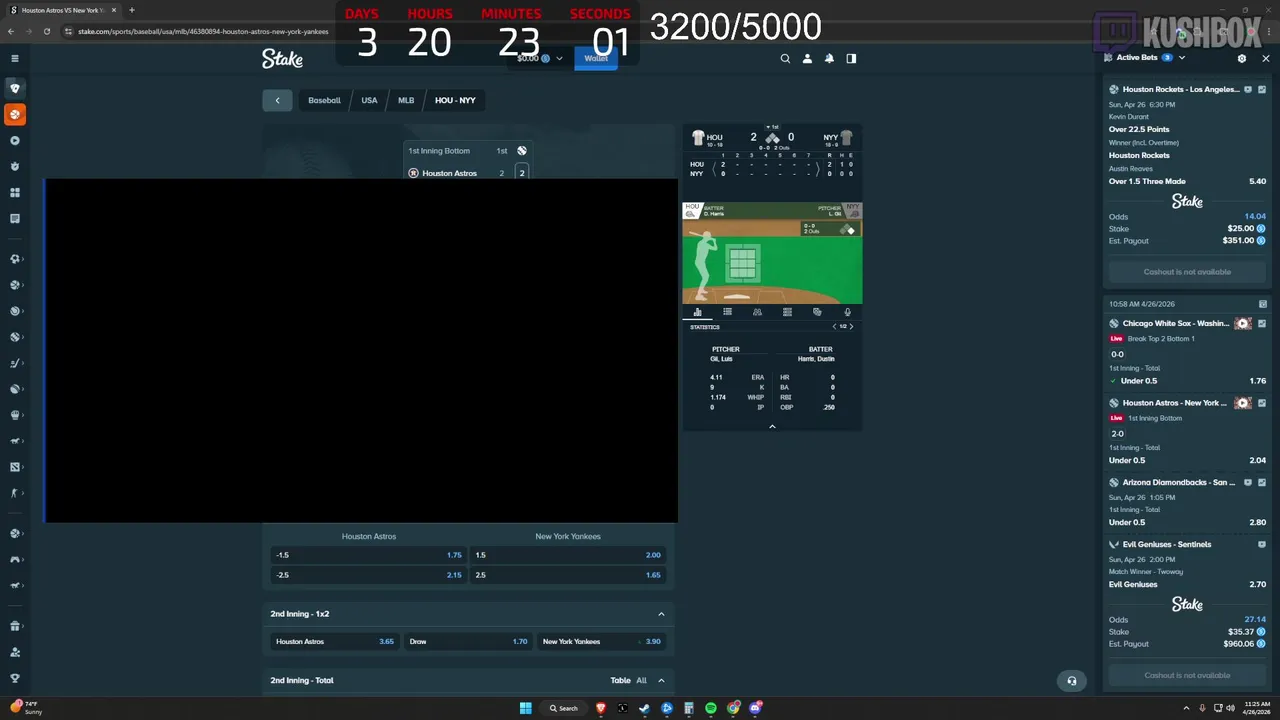Select the dice icon tab in tracker
This screenshot has height=720, width=1280.
817,312
